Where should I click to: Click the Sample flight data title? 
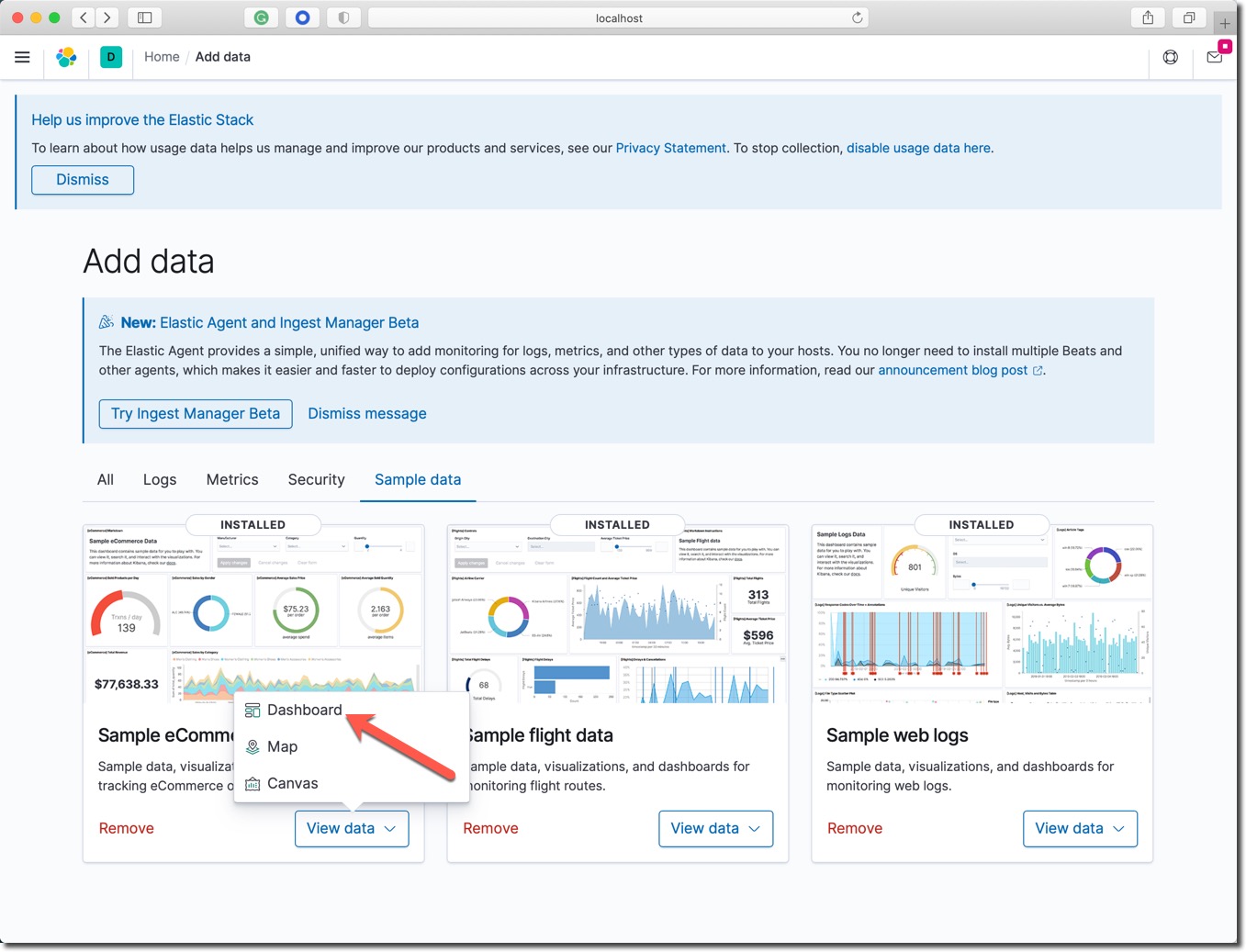(x=540, y=735)
